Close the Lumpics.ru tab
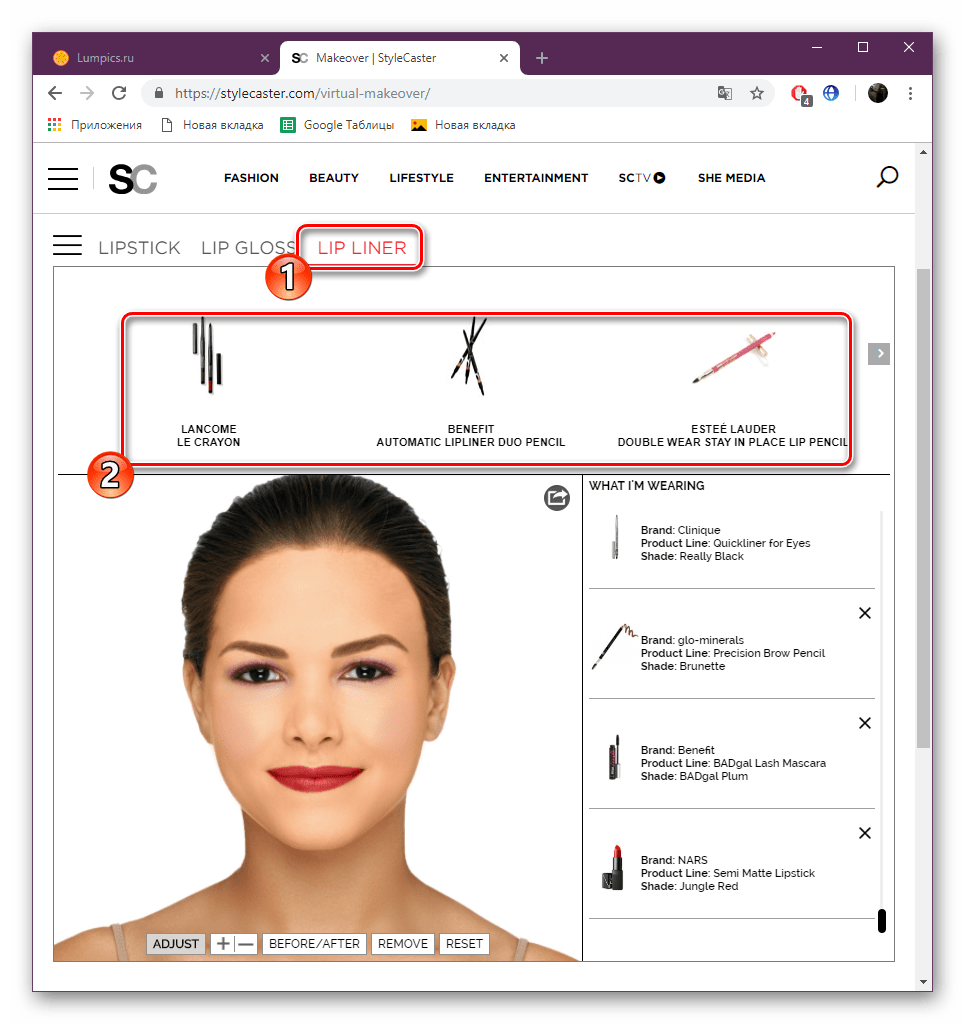The height and width of the screenshot is (1024, 965). (265, 58)
